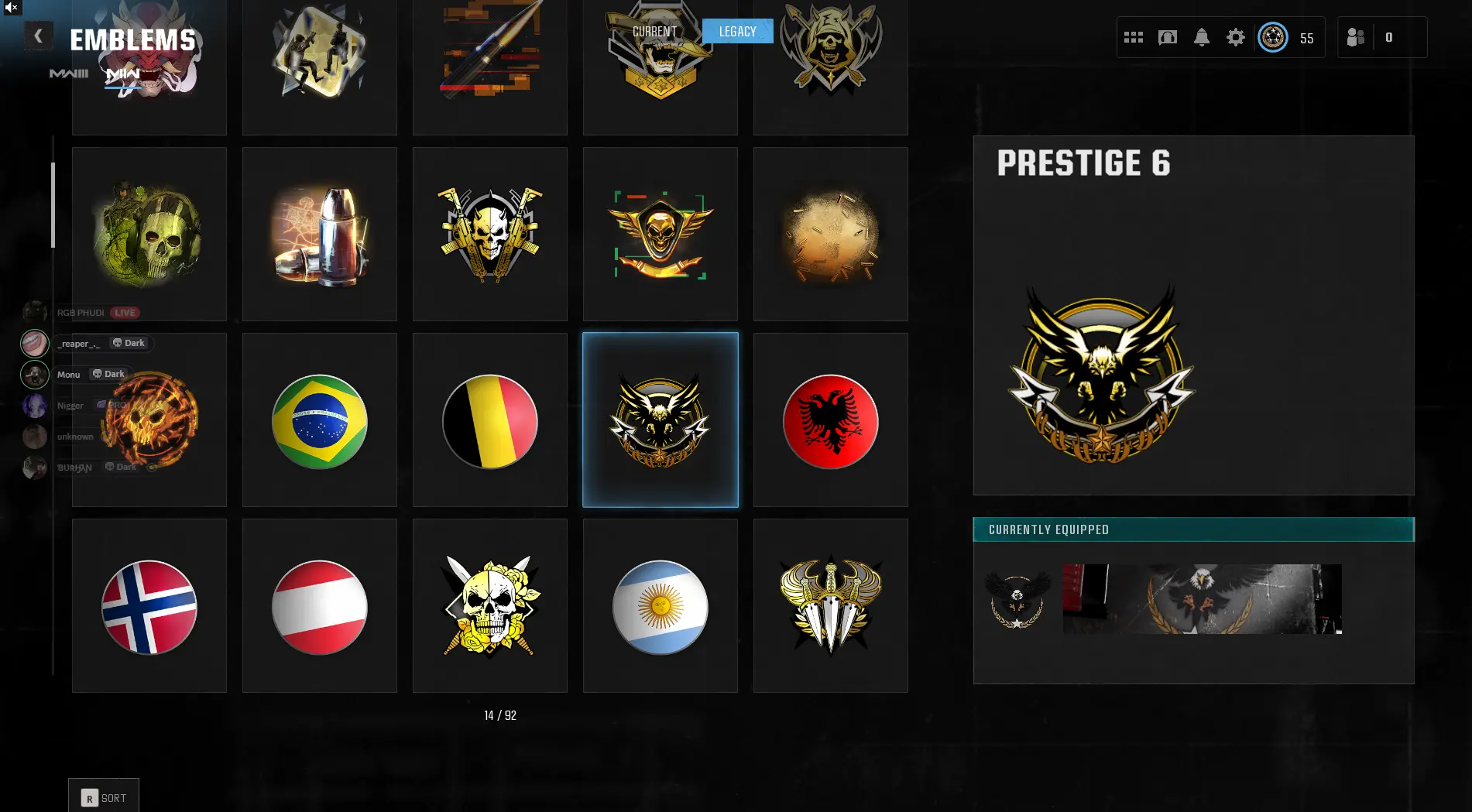The image size is (1472, 812).
Task: Select the Belgium flag emblem
Action: 490,420
